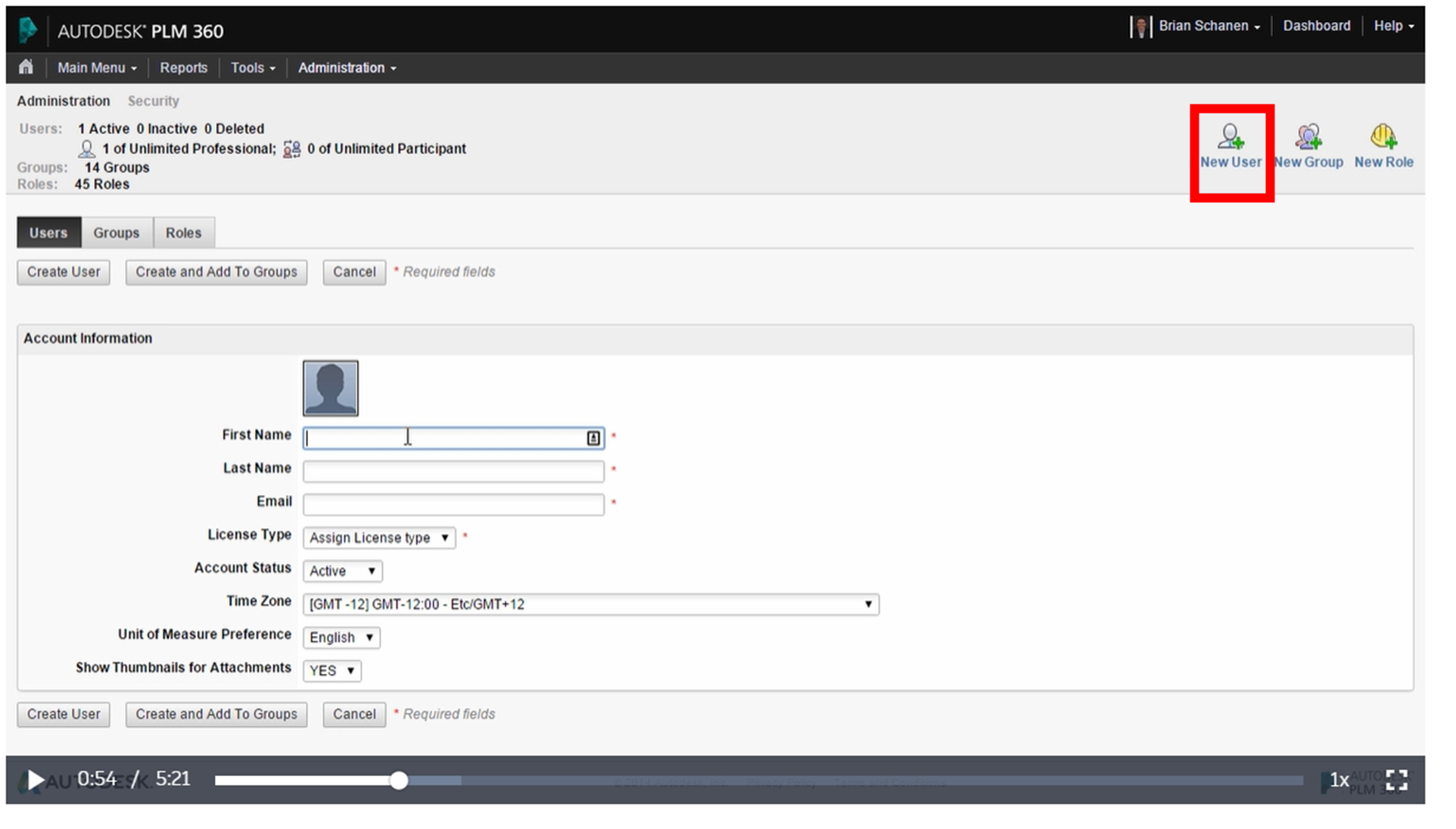This screenshot has height=829, width=1456.
Task: Change the 1x playback speed
Action: point(1339,780)
